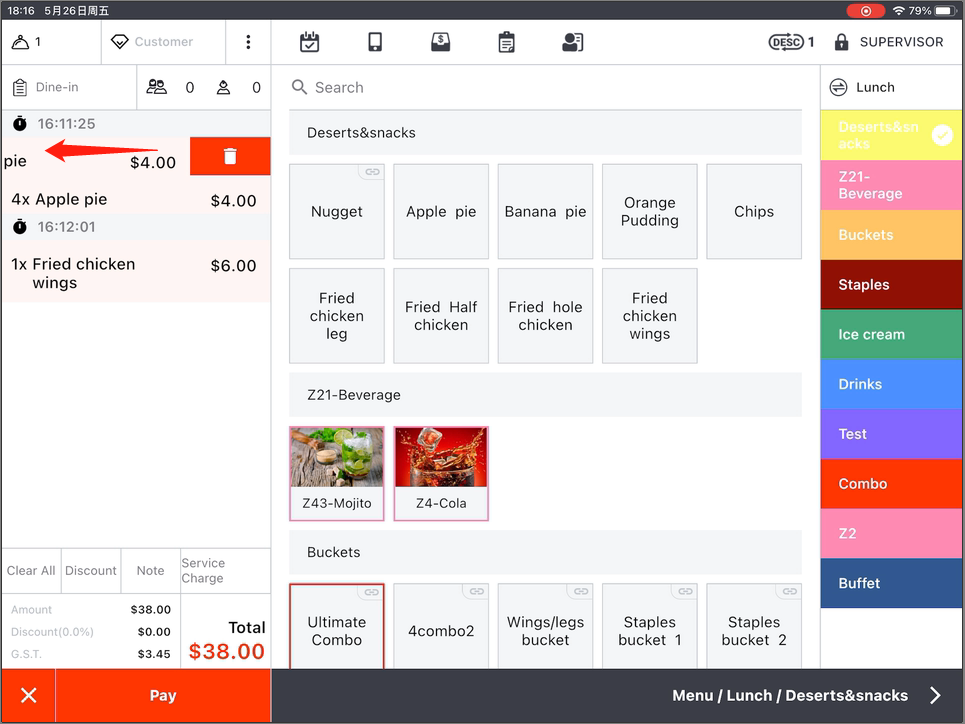
Task: Select the Z4-Cola drink thumbnail
Action: click(441, 473)
